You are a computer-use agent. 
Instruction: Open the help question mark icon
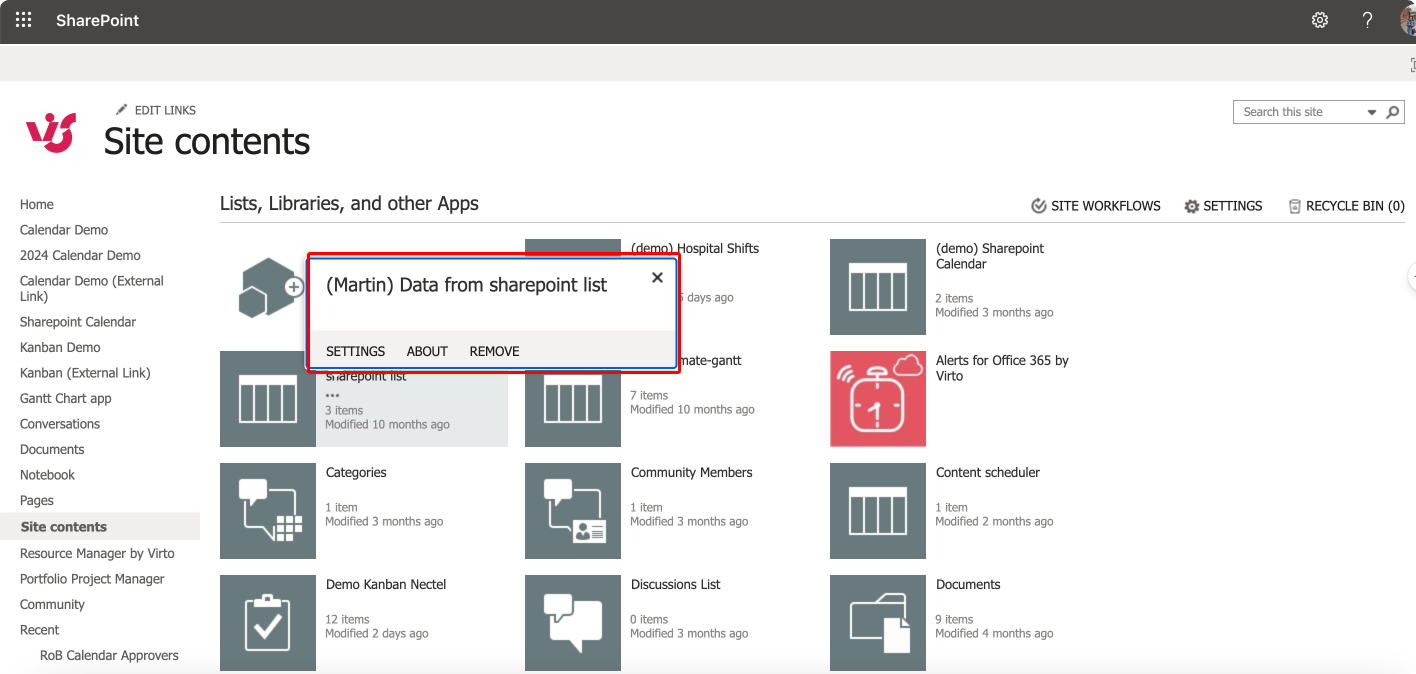(x=1368, y=20)
